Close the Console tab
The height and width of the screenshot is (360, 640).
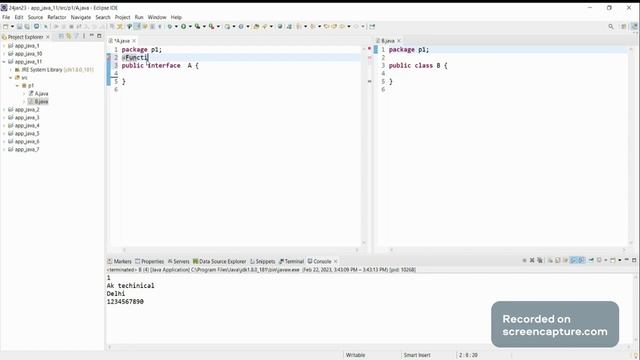pyautogui.click(x=336, y=261)
